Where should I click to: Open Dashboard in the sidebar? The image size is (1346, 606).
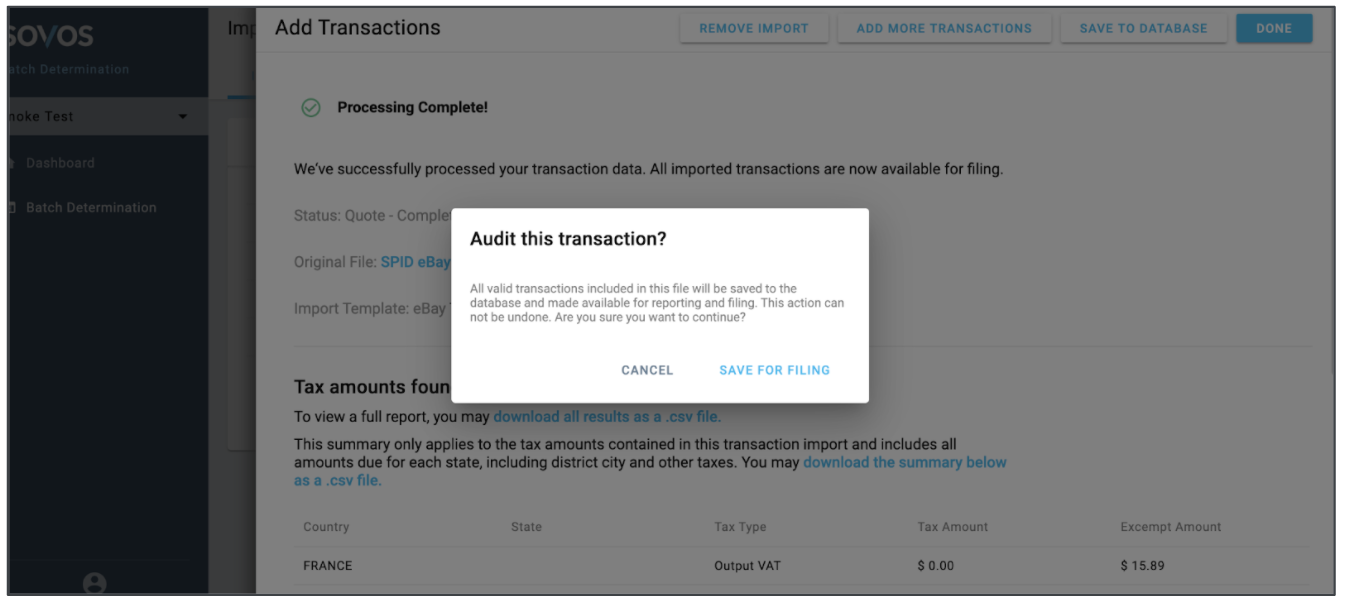pyautogui.click(x=60, y=163)
